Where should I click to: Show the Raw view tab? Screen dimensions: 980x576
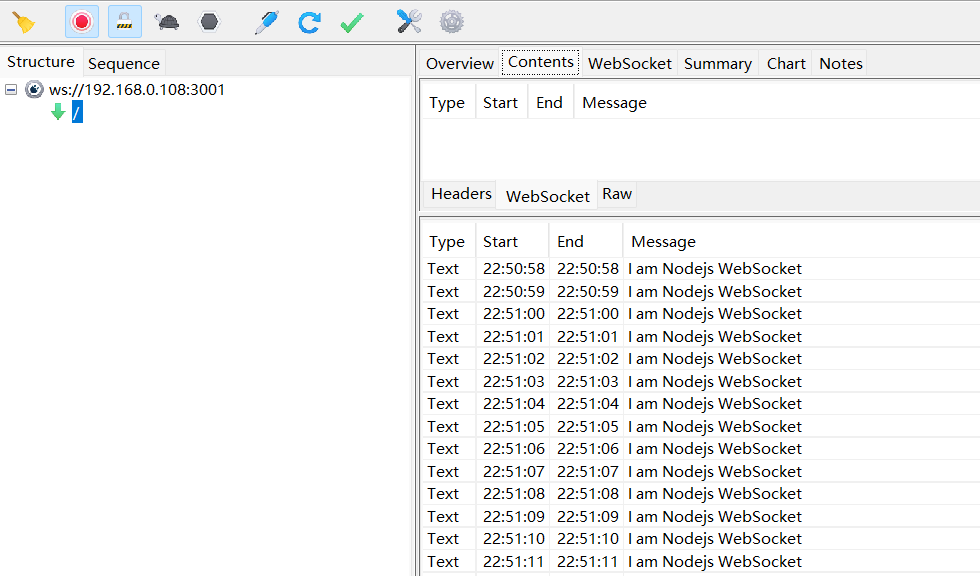[x=617, y=194]
